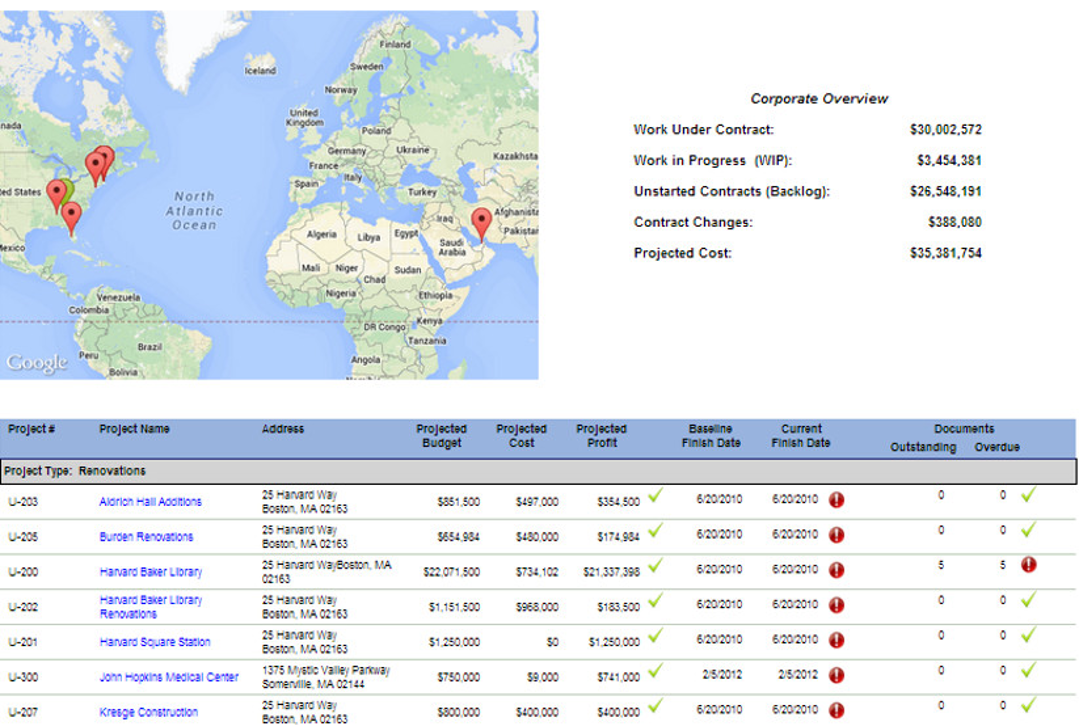Screen dimensions: 1079x725
Task: Click the Project Name column header
Action: tap(134, 429)
